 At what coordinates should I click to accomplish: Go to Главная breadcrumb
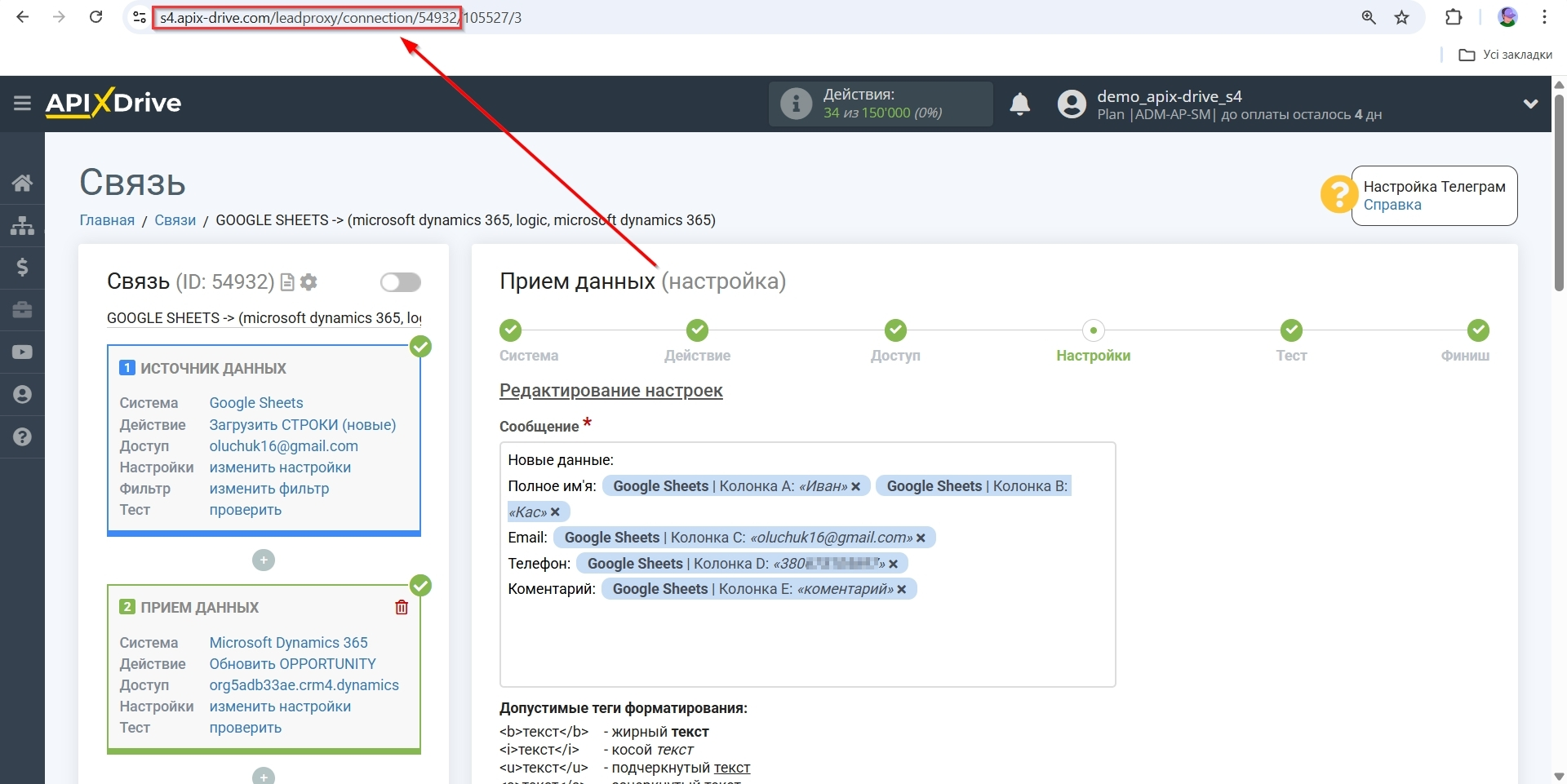pyautogui.click(x=107, y=220)
